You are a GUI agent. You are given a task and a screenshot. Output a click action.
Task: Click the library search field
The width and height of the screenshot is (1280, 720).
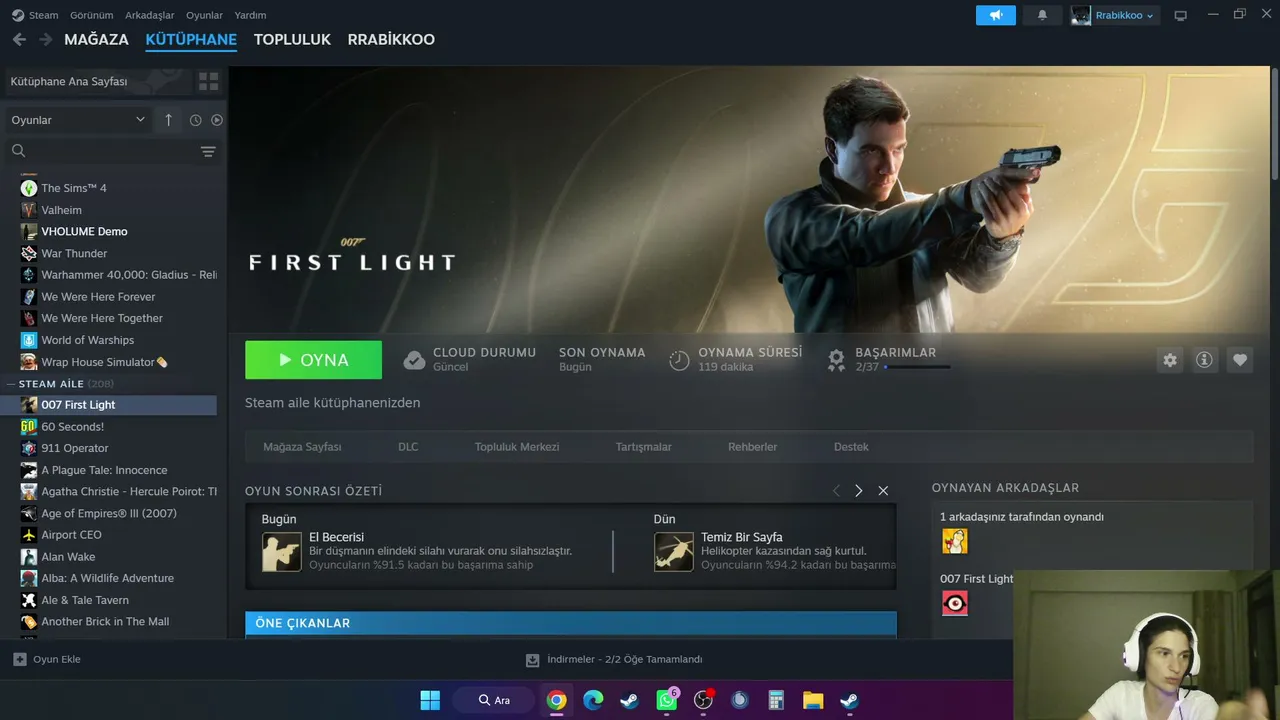pyautogui.click(x=100, y=151)
